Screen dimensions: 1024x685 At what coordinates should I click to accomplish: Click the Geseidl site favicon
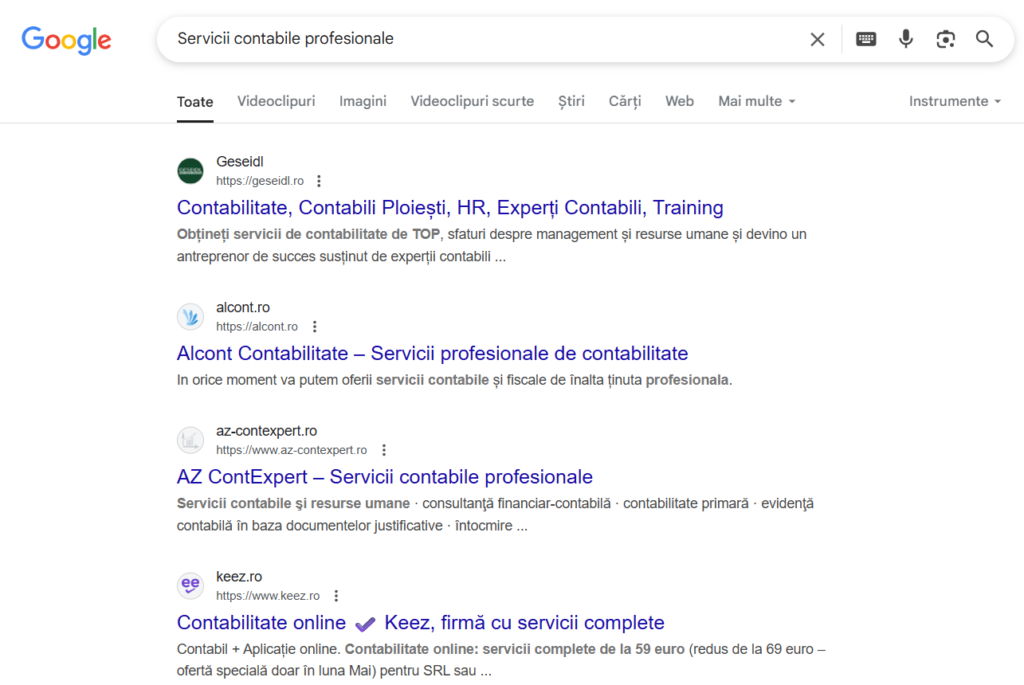coord(190,170)
